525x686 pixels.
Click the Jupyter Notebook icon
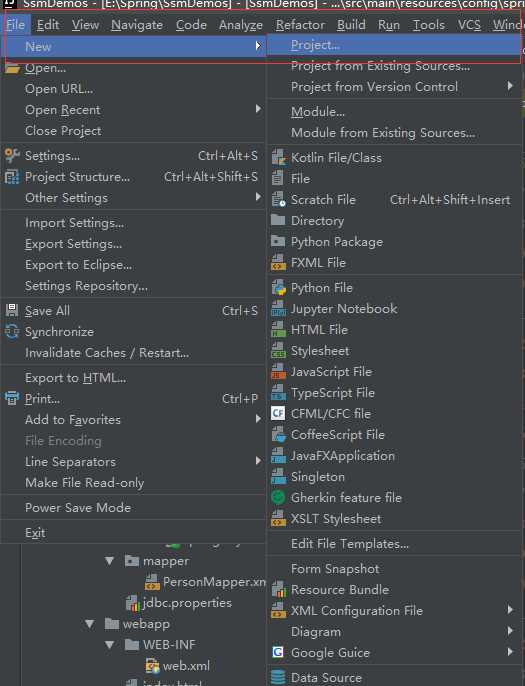[x=278, y=308]
